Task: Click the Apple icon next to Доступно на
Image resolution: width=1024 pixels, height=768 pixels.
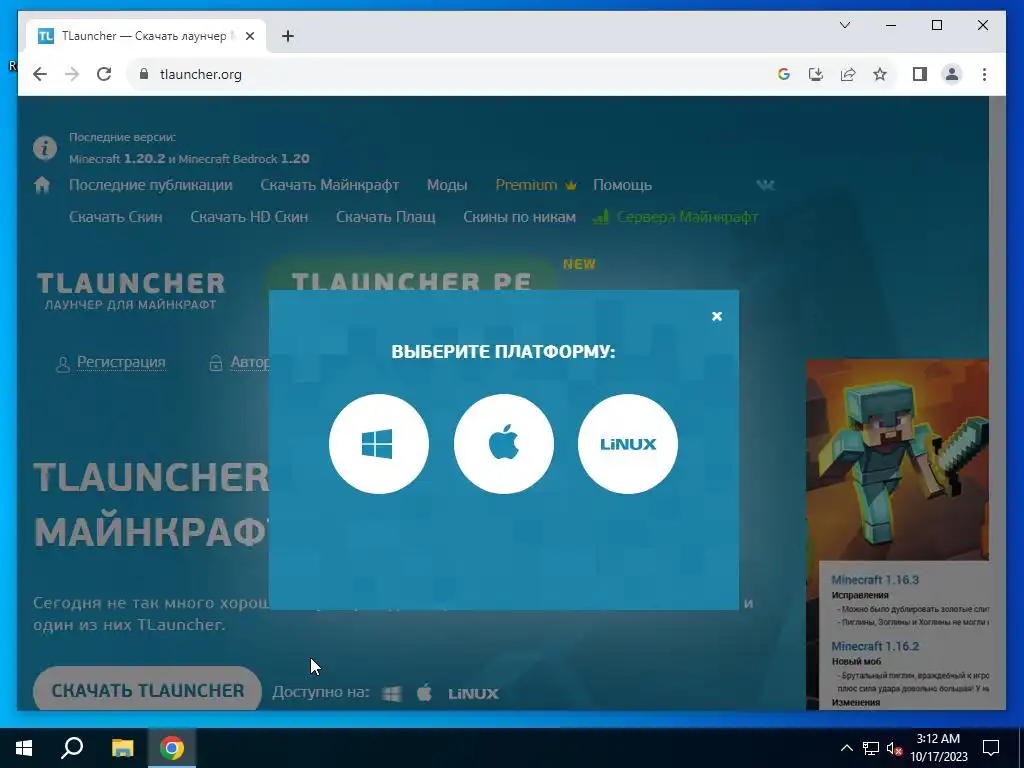Action: (424, 693)
